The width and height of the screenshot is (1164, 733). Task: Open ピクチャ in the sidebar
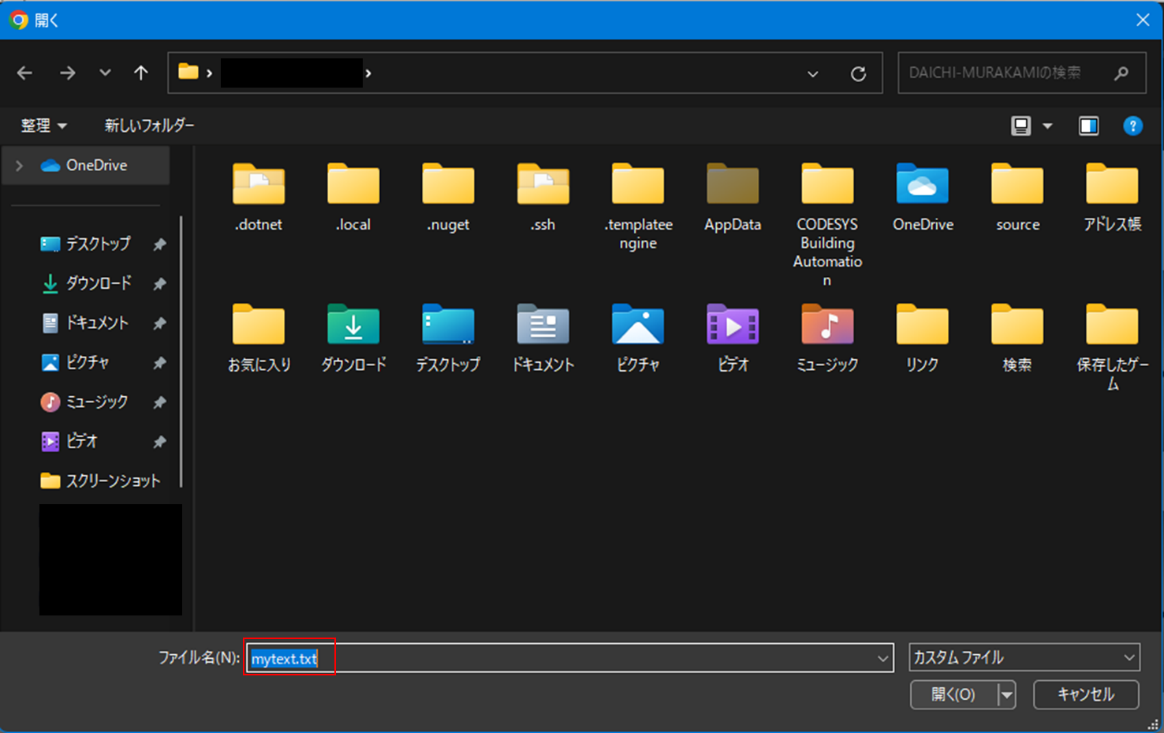[x=88, y=362]
